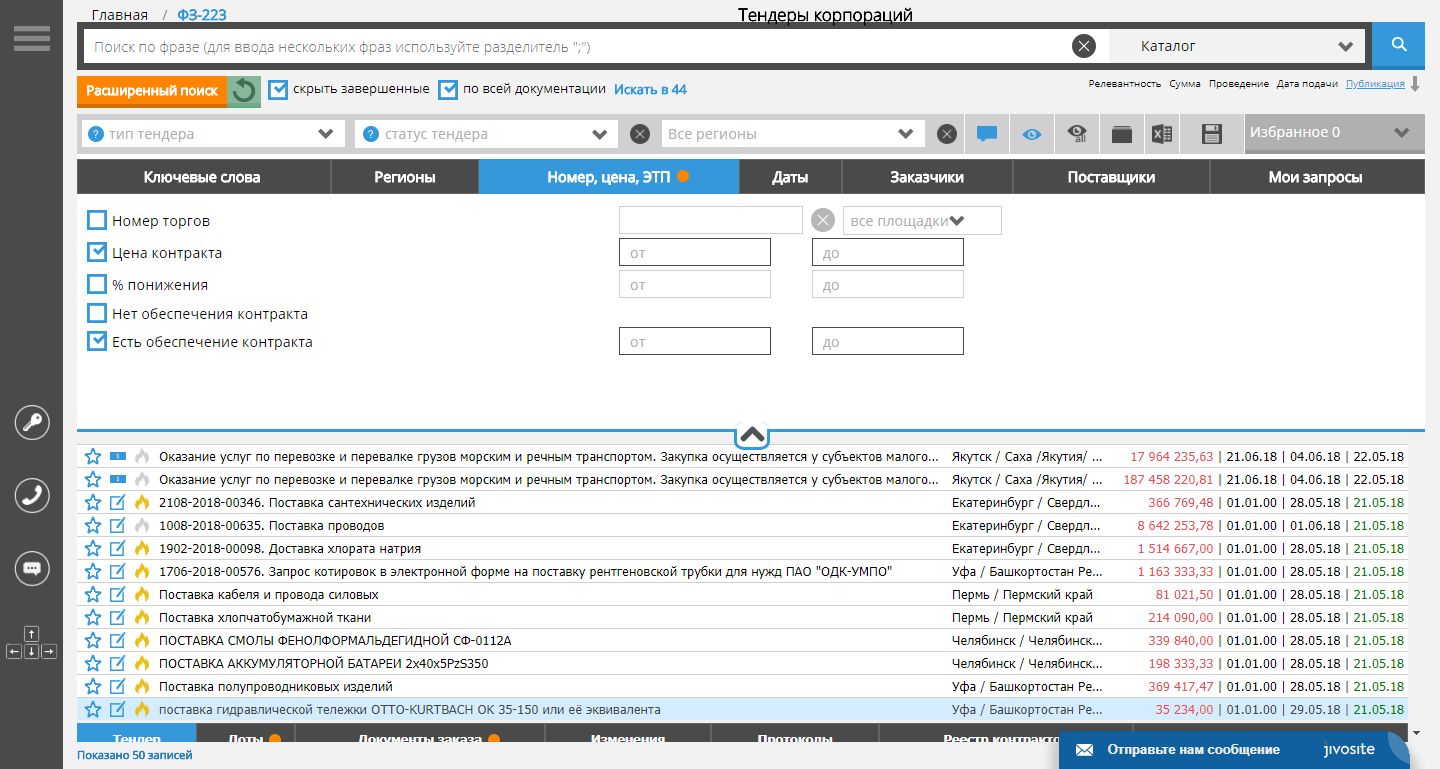
Task: Click the key login icon in the sidebar
Action: 32,422
